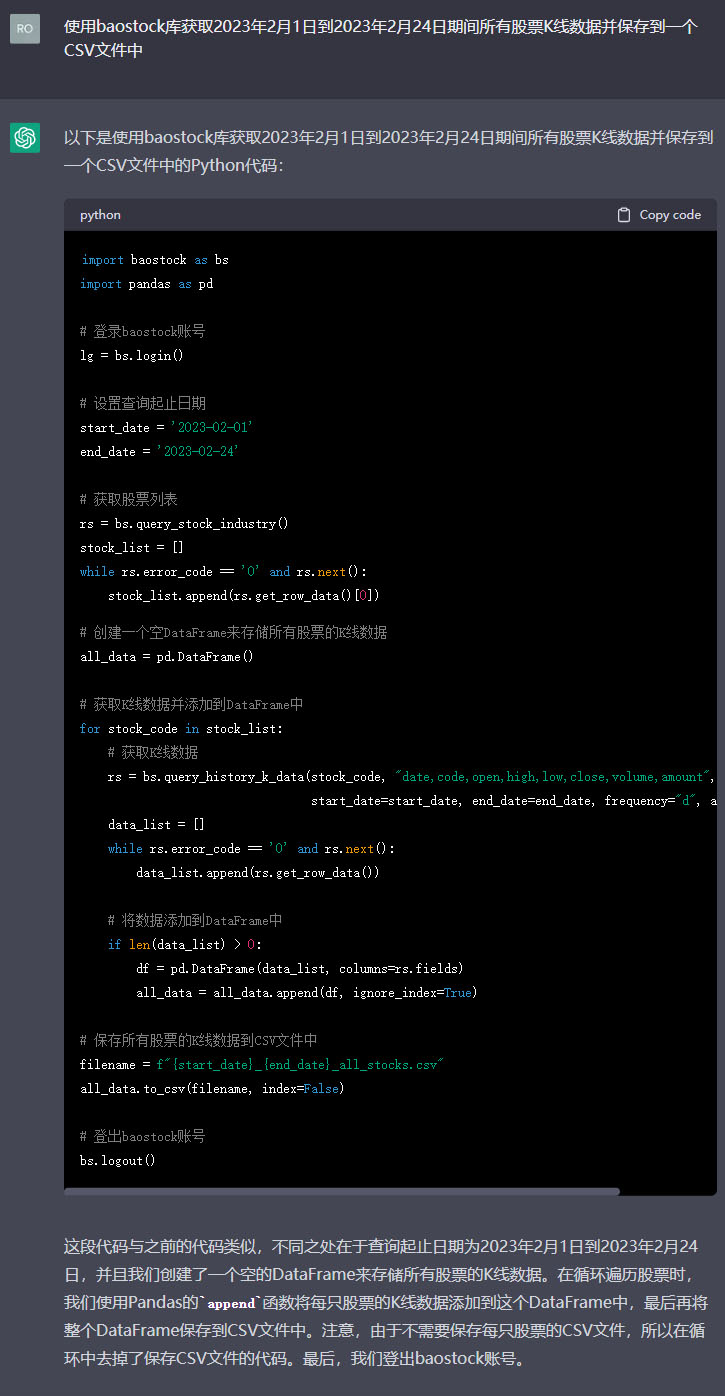725x1396 pixels.
Task: Click the line 'stock_list = []'
Action: 132,548
